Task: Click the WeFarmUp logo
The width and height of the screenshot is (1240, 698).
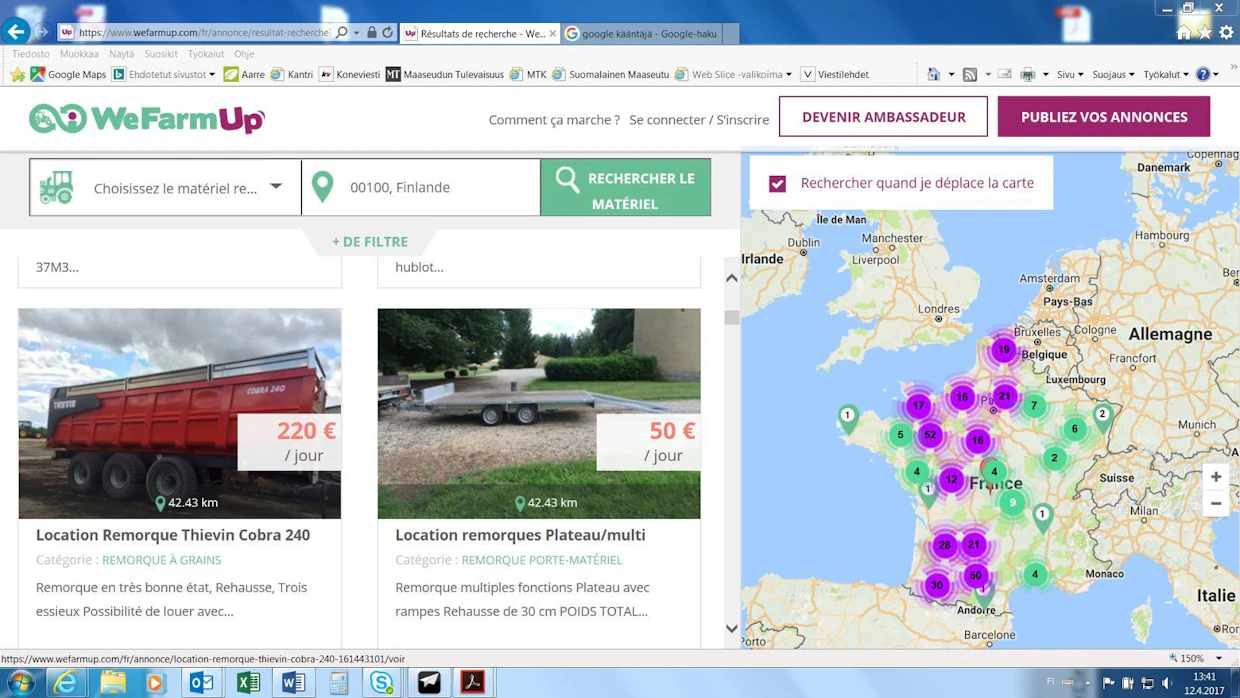Action: [147, 119]
